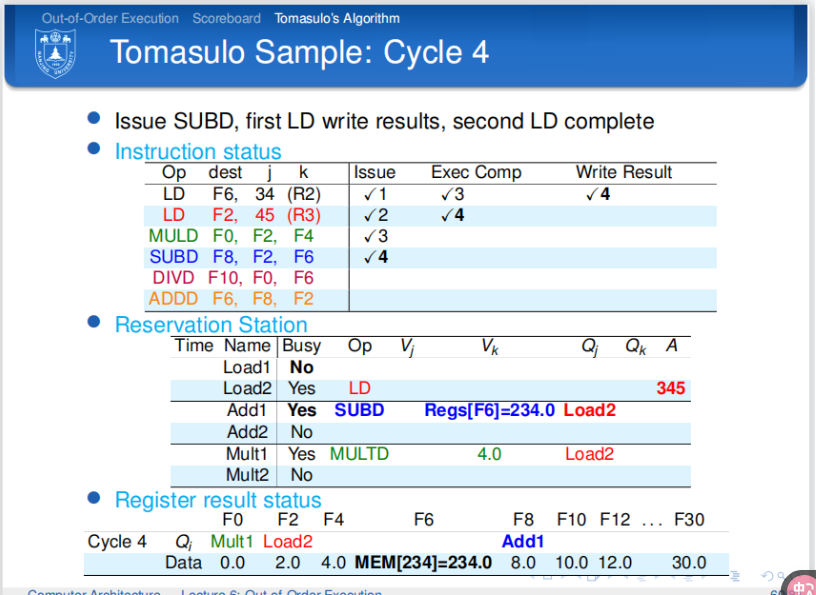Click the 'Register result status' heading
Screen dimensions: 816x595
coord(218,500)
